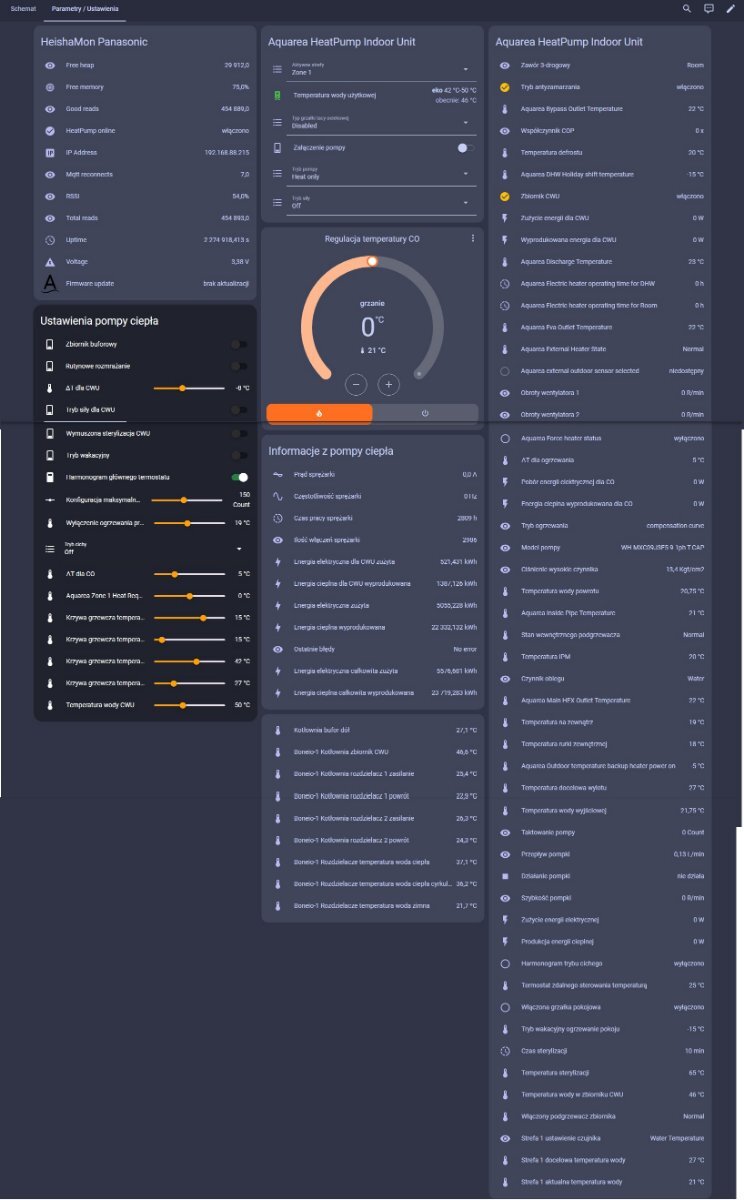Screen dimensions: 744x1200
Task: Switch to the Schemat tab
Action: [x=23, y=8]
